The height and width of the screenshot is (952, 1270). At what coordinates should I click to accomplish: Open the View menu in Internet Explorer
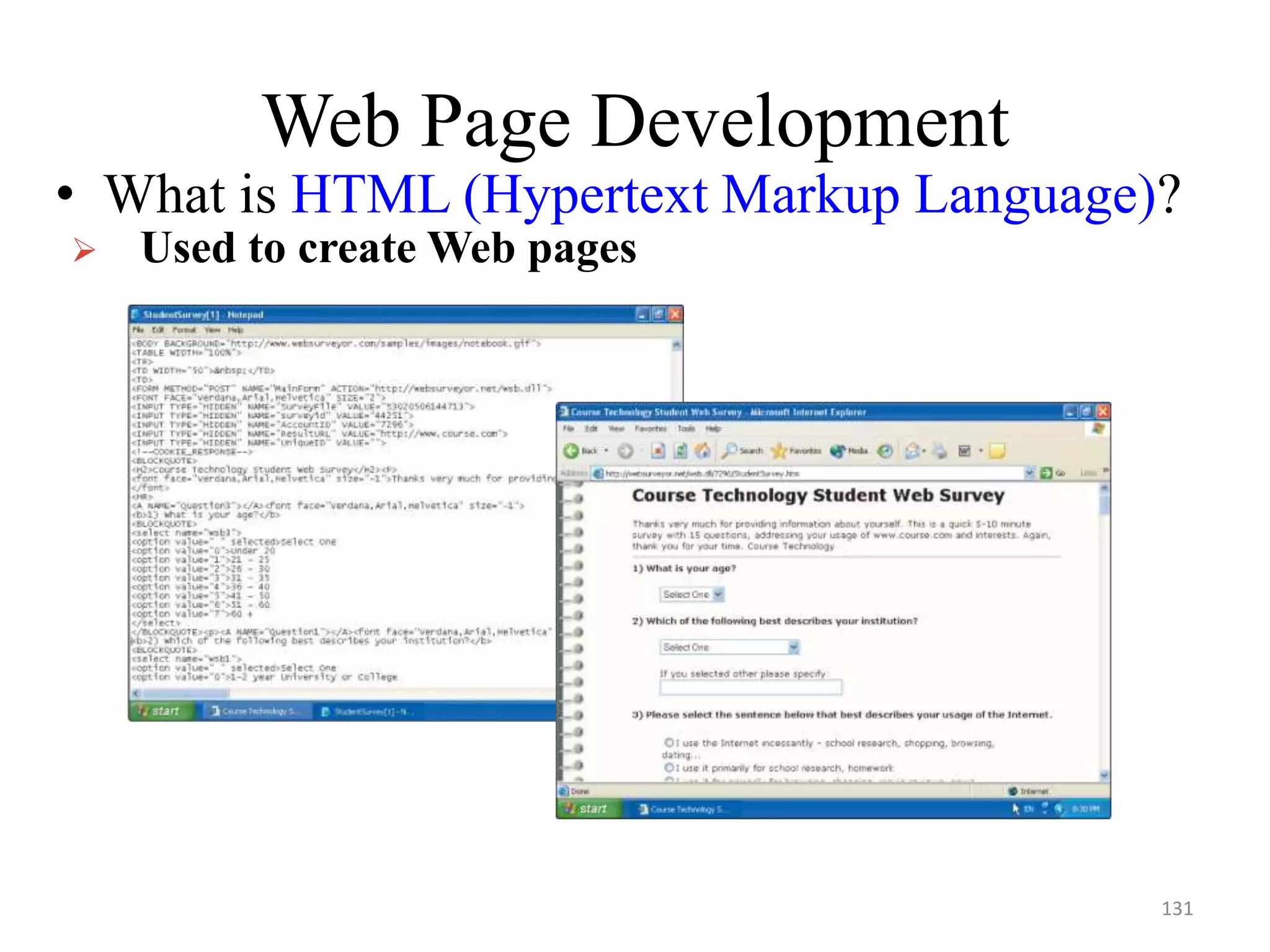(x=616, y=428)
